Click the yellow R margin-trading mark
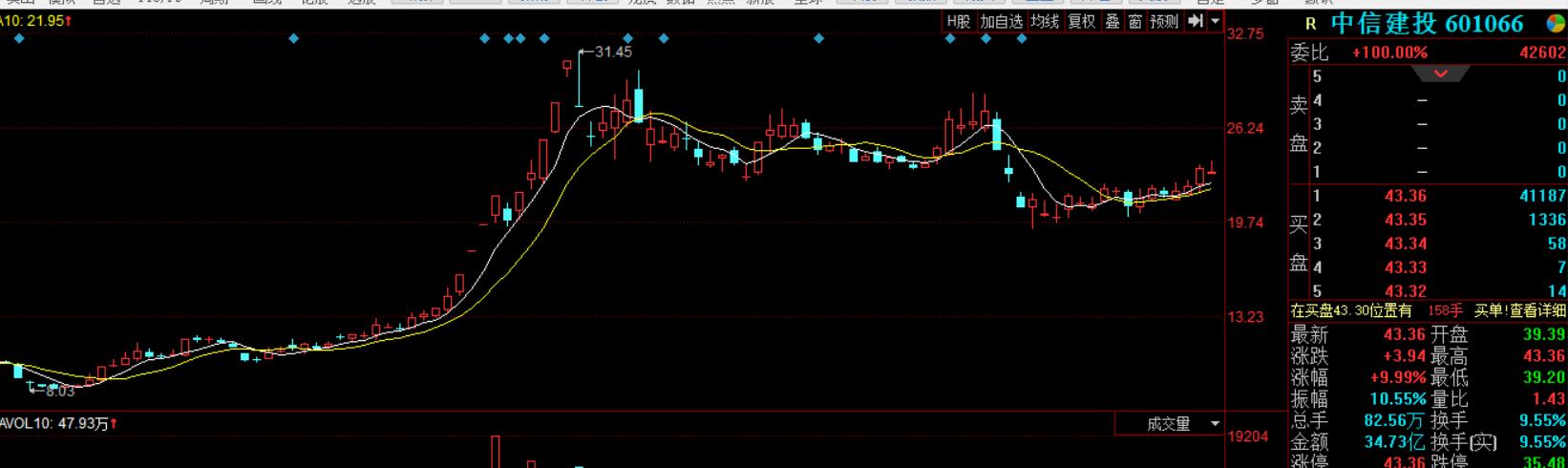Viewport: 1568px width, 468px height. [1311, 24]
